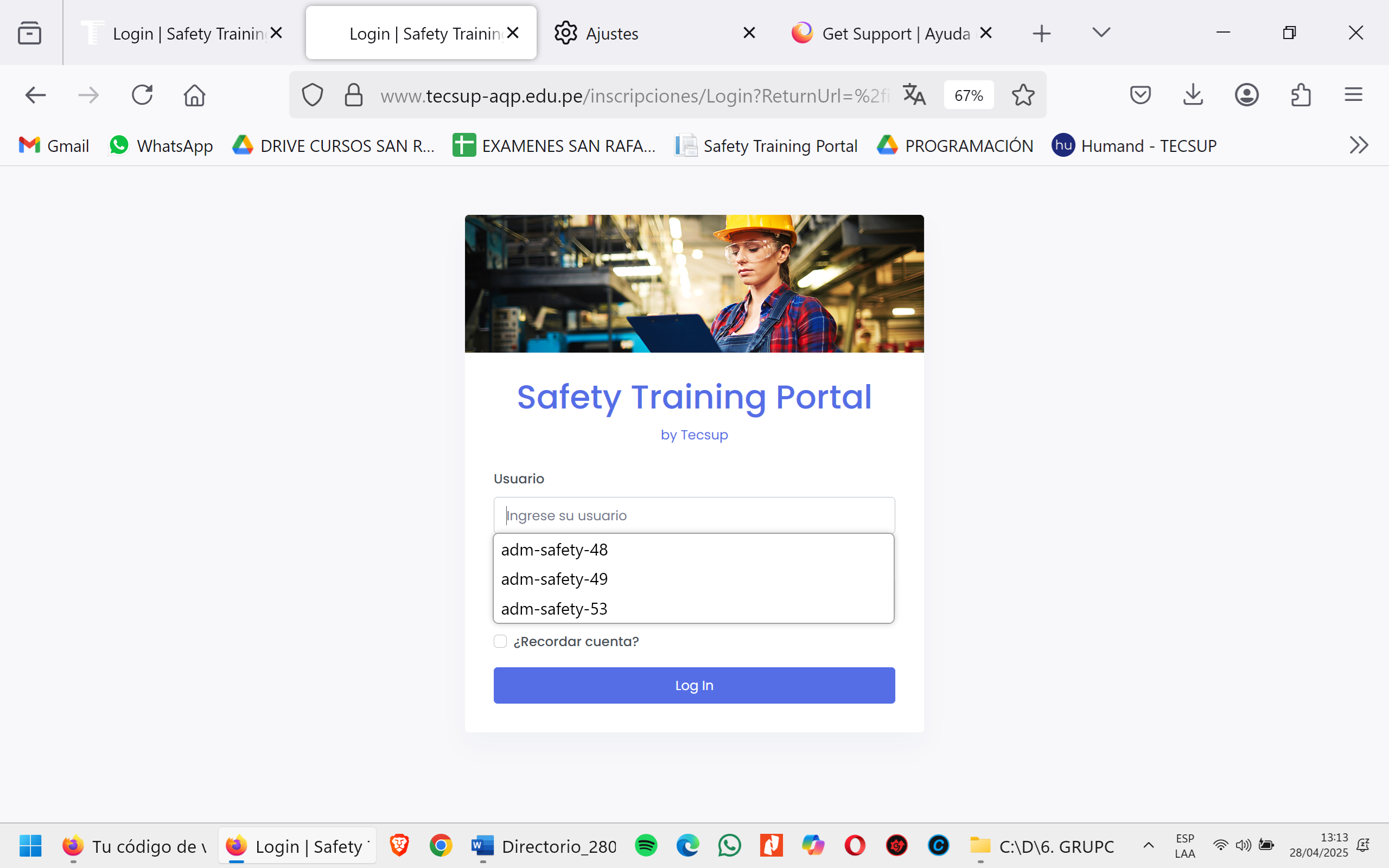1389x868 pixels.
Task: Open EXAMENES SAN RAFA... bookmark
Action: [554, 146]
